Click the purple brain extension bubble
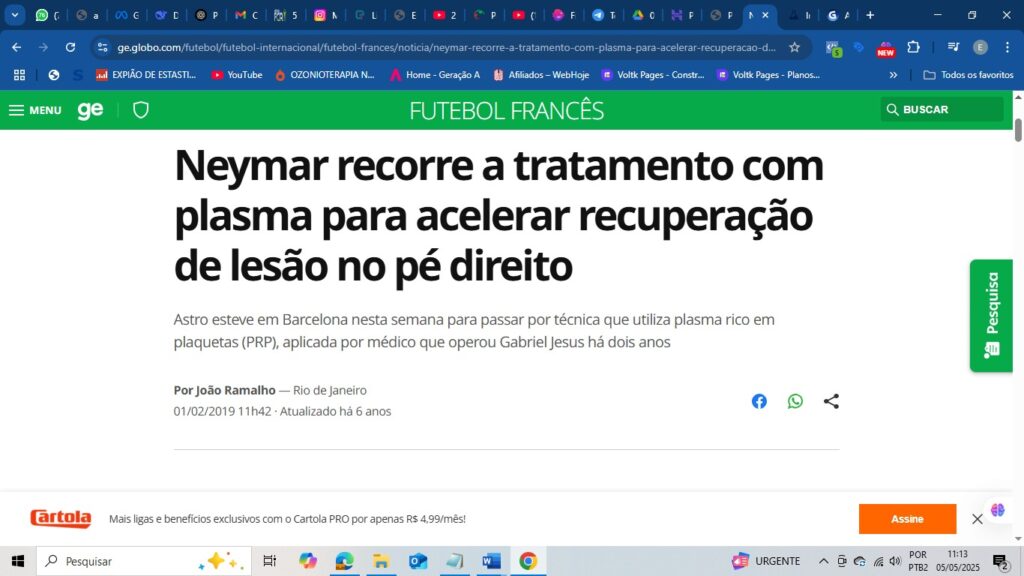 tap(997, 509)
